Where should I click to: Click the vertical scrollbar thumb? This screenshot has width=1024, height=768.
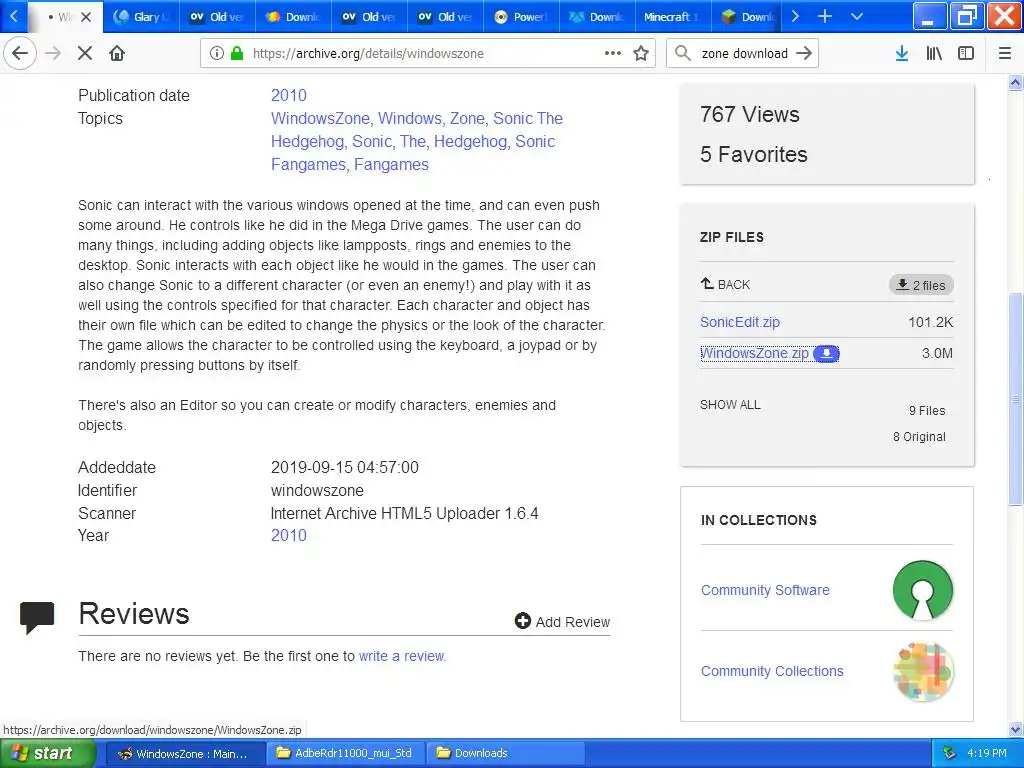click(x=1015, y=398)
